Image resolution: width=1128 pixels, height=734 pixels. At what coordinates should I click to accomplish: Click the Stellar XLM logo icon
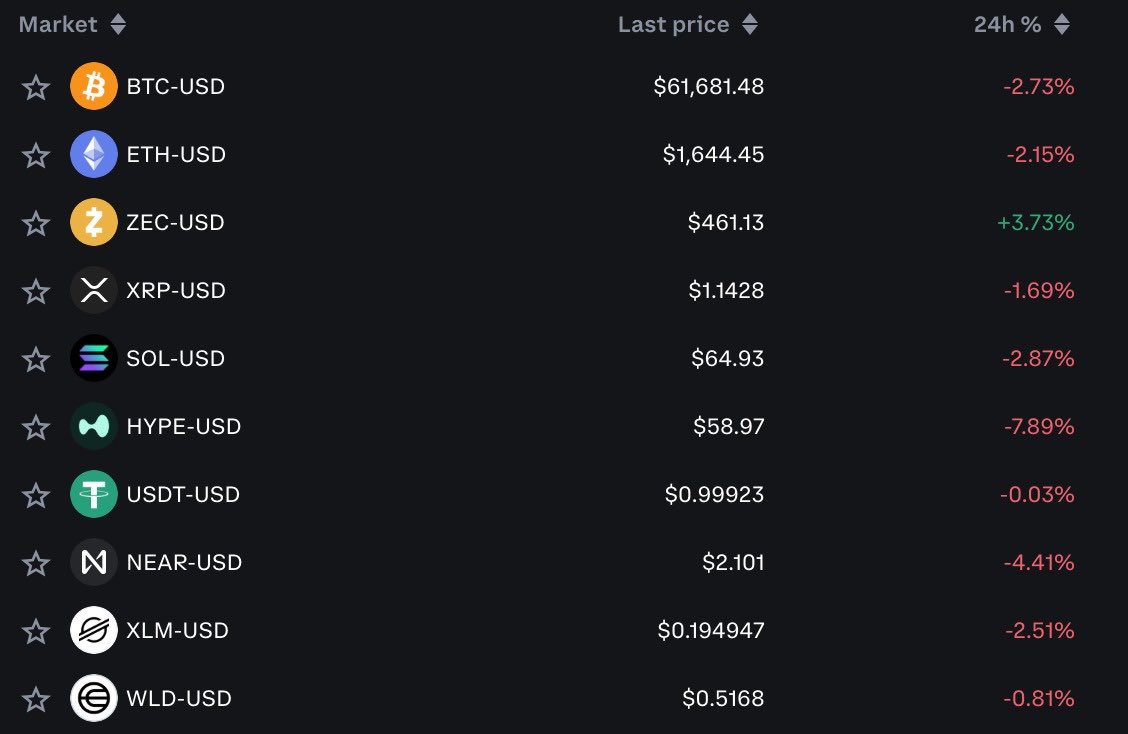[x=94, y=630]
